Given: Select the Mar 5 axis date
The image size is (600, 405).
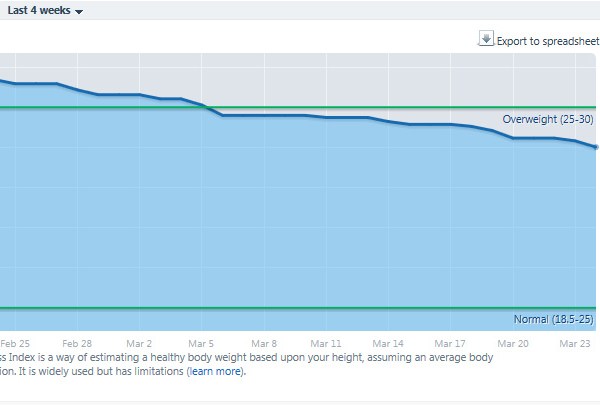Looking at the screenshot, I should pyautogui.click(x=201, y=341).
